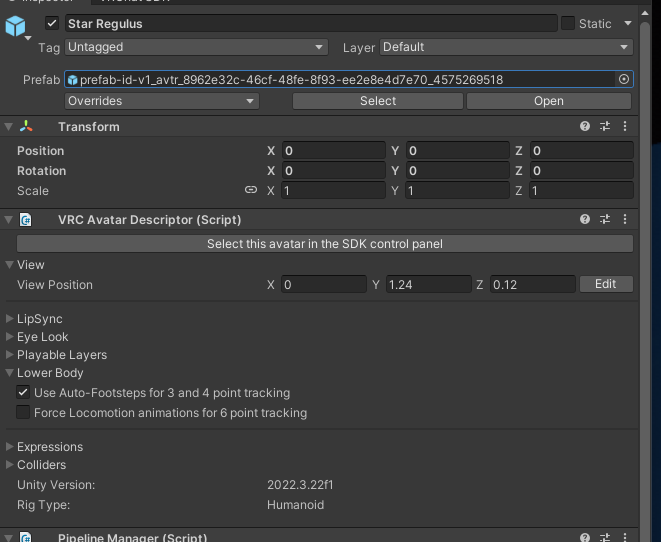Click the Scale Y field
Screen dimensions: 661x542
457,191
